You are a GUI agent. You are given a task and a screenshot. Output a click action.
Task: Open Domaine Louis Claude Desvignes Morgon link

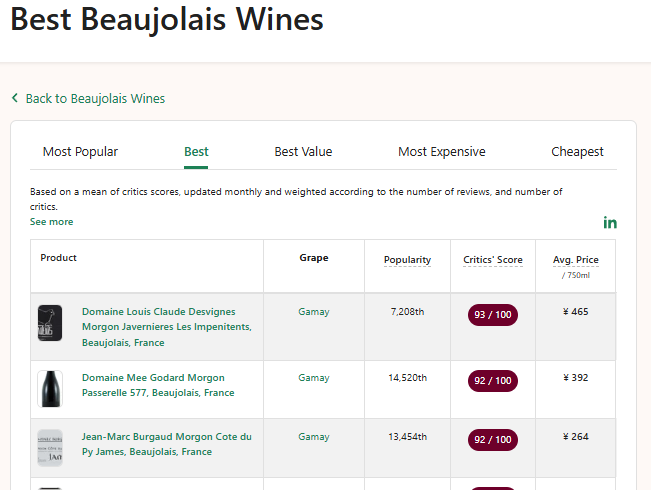166,327
